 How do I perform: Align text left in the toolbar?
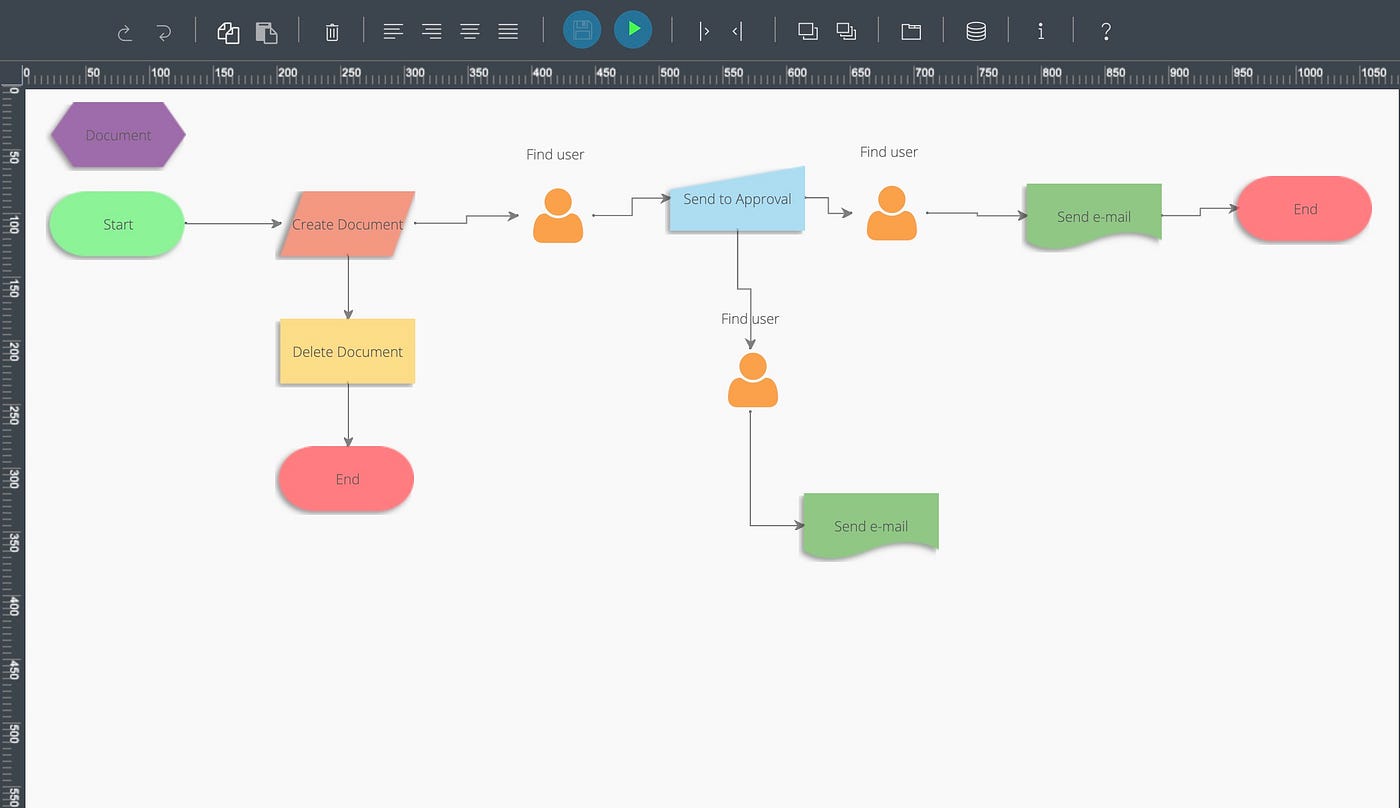(x=393, y=31)
